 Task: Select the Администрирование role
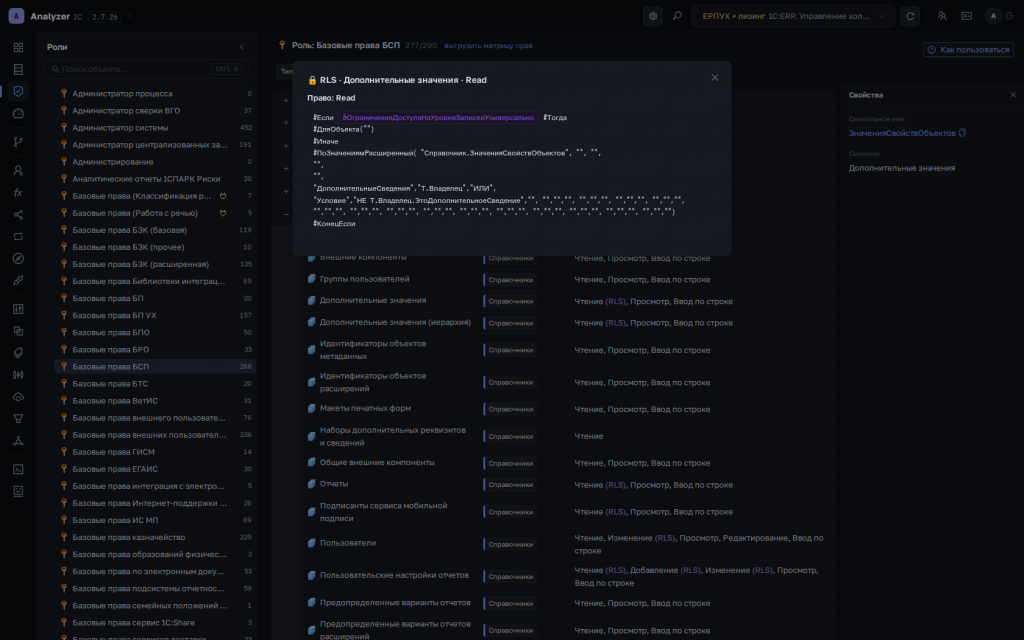pyautogui.click(x=155, y=161)
